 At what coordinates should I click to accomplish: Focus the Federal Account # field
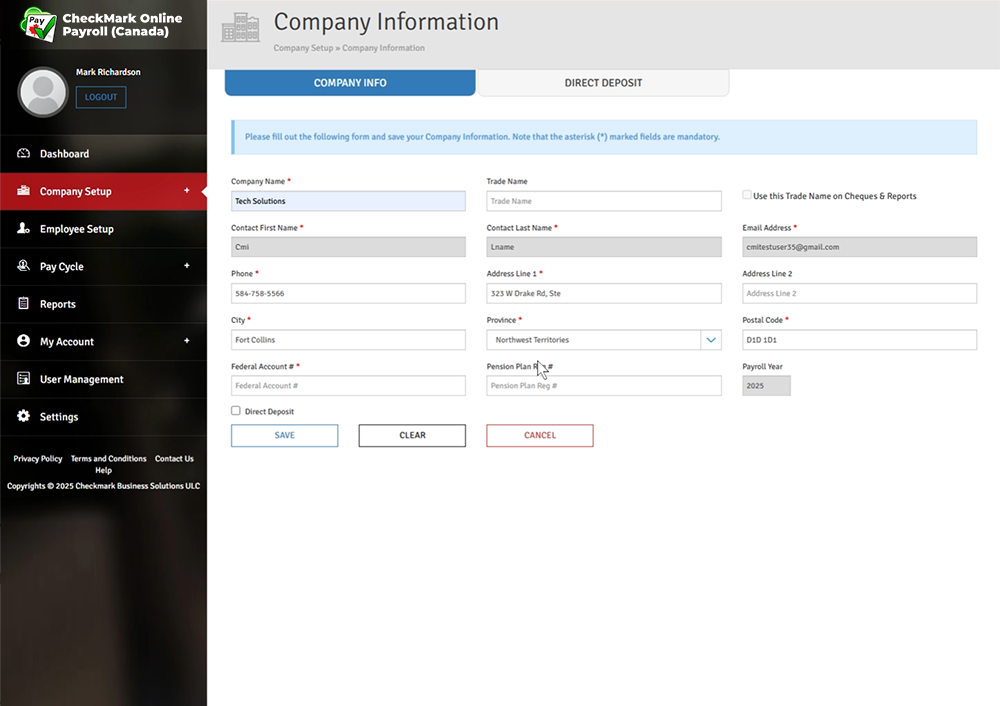coord(348,386)
